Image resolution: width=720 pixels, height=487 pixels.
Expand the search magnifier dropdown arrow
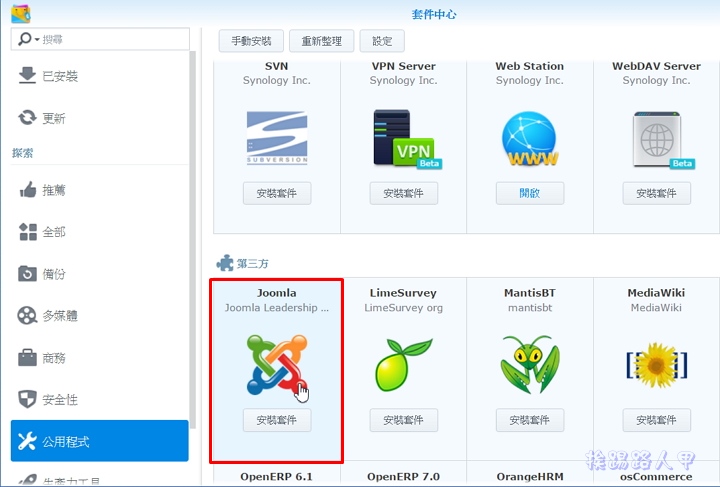tap(37, 39)
